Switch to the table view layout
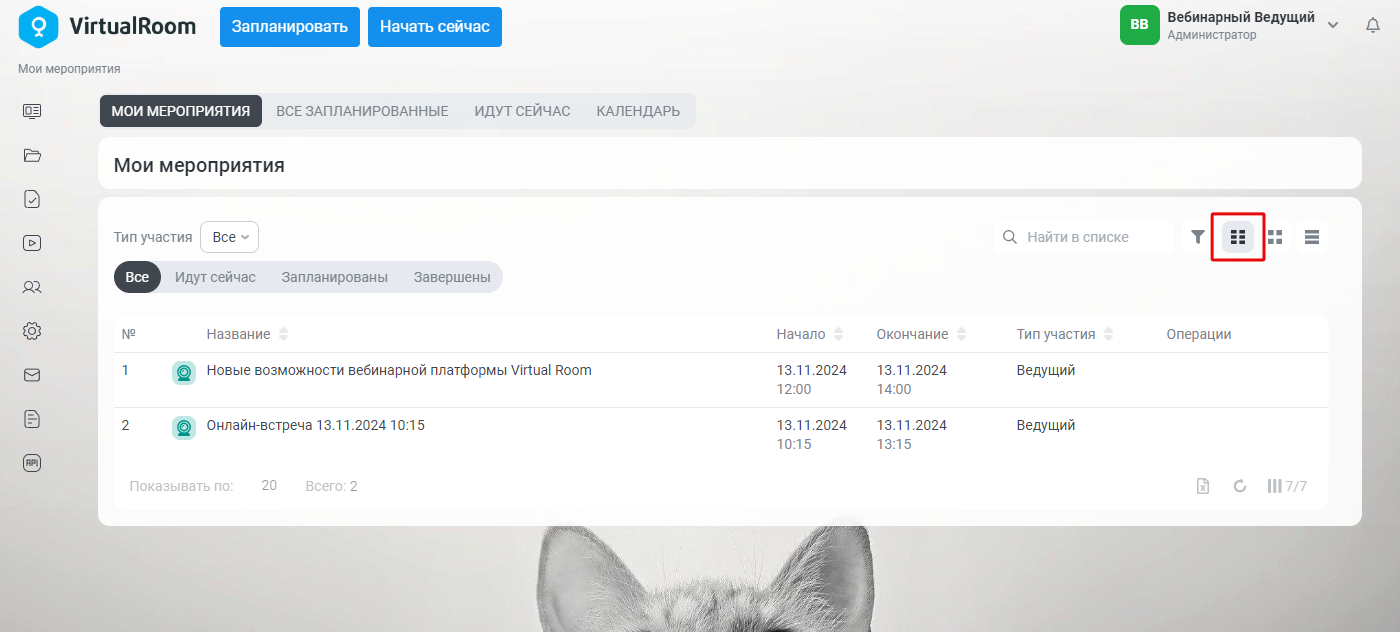Viewport: 1400px width, 632px height. point(1238,237)
